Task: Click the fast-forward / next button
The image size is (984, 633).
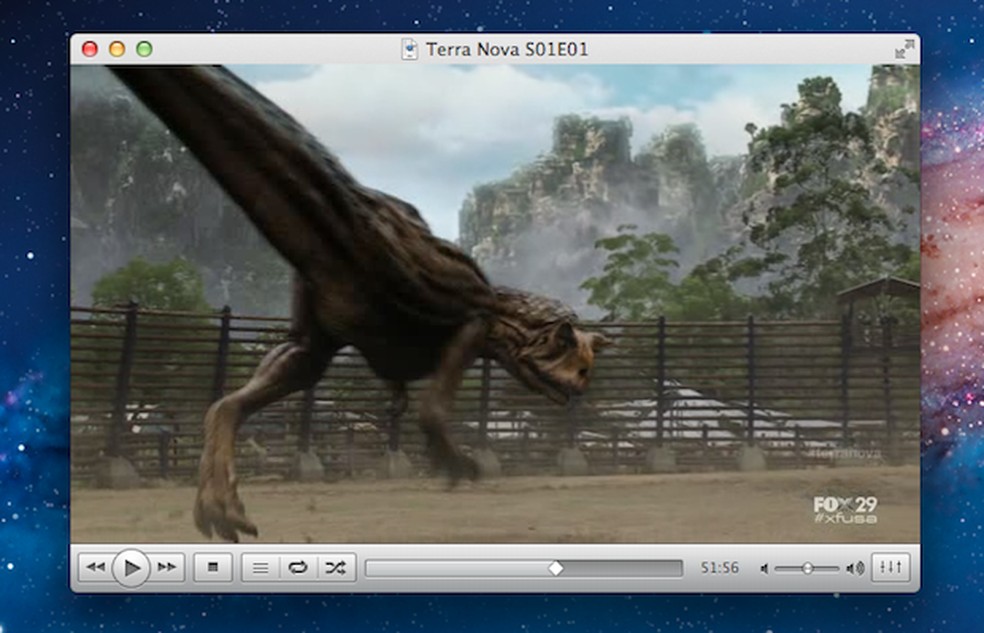Action: pos(167,568)
